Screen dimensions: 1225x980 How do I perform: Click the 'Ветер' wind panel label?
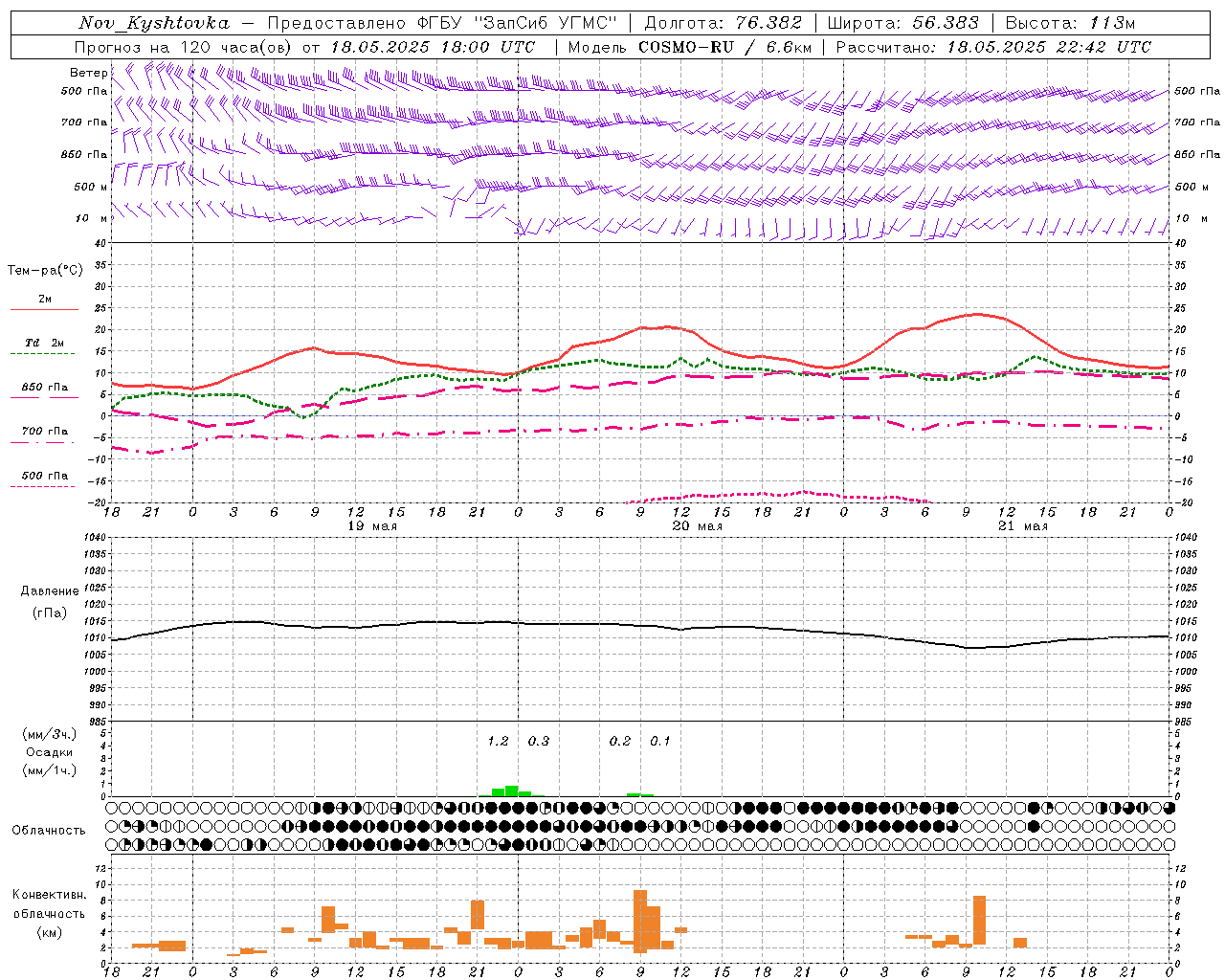[x=88, y=73]
